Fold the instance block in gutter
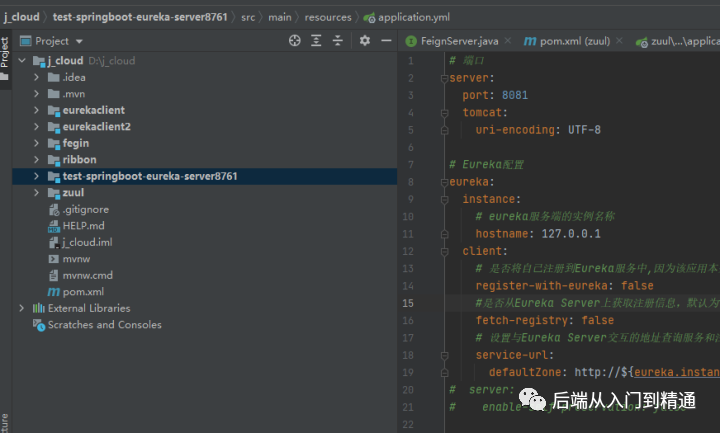The image size is (720, 433). click(444, 200)
